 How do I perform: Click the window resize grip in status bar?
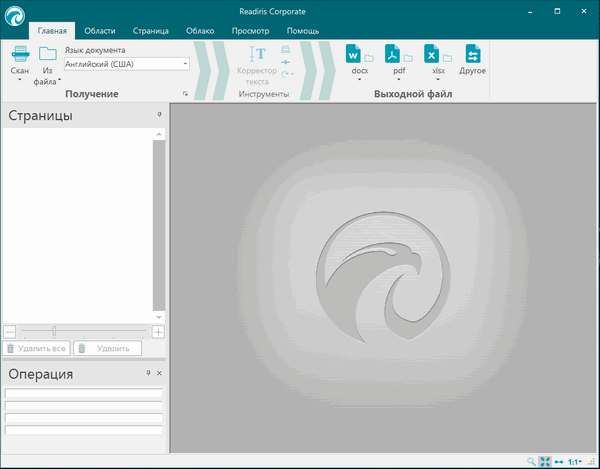coord(592,462)
